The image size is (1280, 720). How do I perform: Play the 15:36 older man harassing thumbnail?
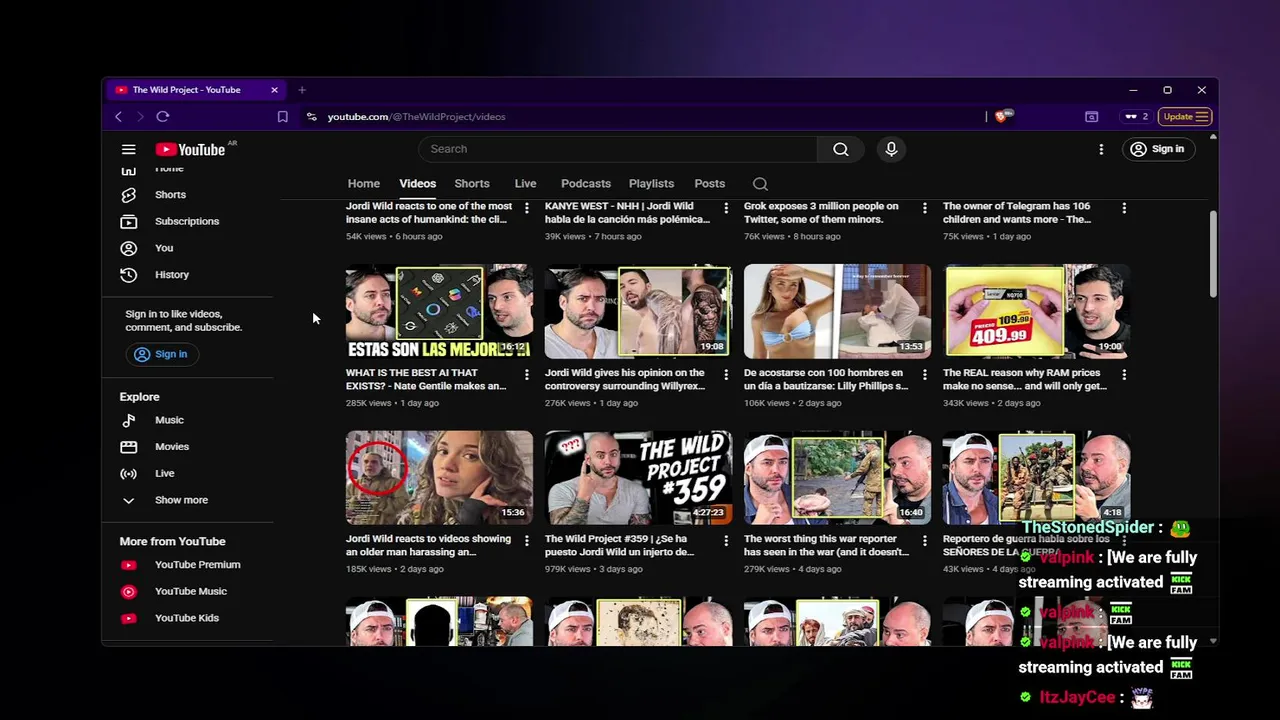tap(439, 477)
